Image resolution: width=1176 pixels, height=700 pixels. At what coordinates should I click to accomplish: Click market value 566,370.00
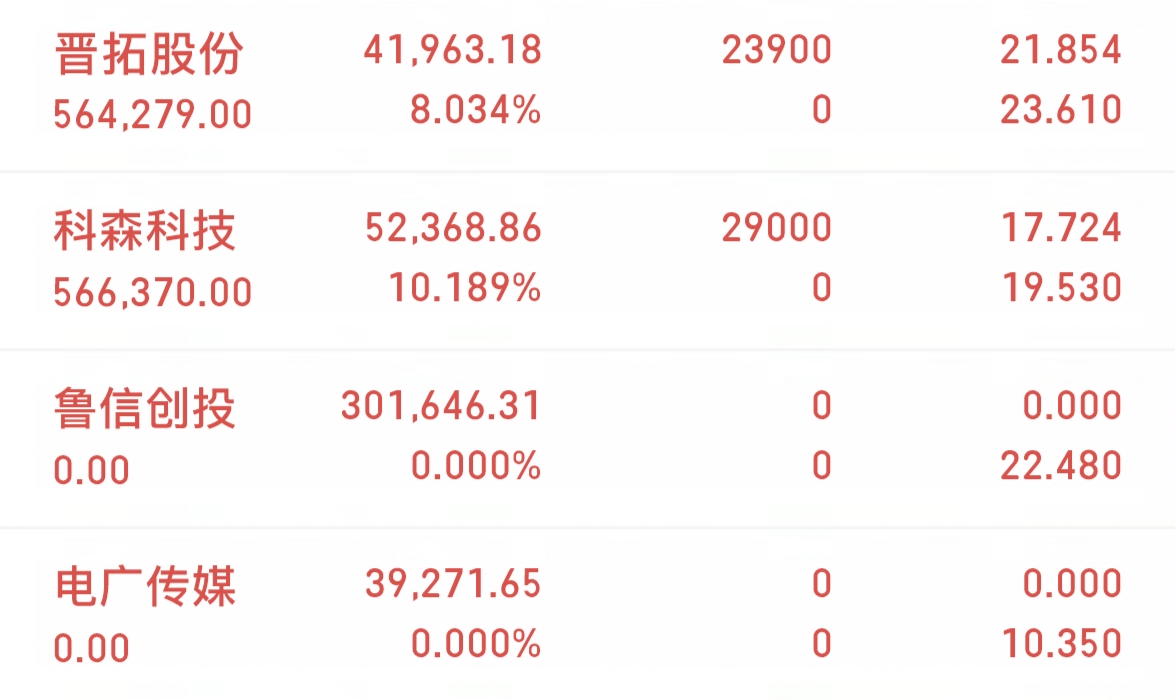tap(153, 292)
